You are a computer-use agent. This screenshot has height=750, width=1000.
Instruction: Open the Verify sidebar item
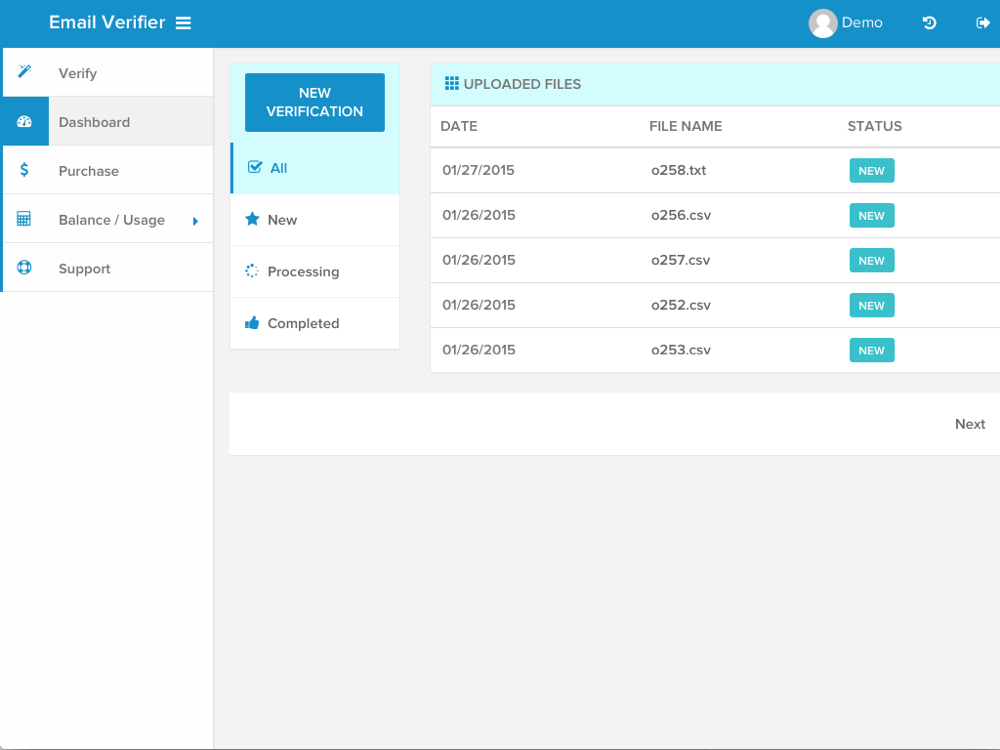click(108, 73)
